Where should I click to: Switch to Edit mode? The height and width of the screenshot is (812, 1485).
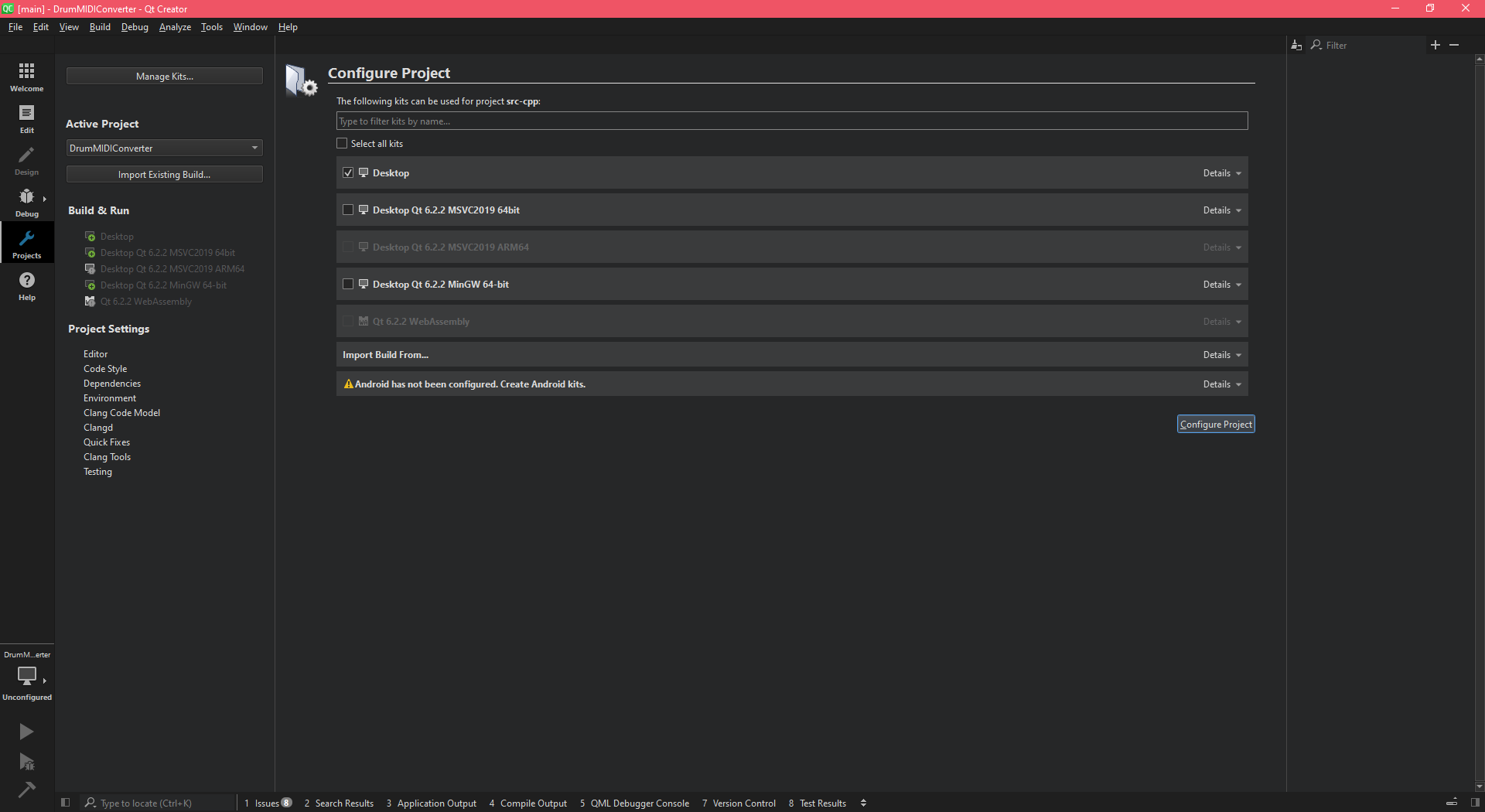click(x=27, y=119)
